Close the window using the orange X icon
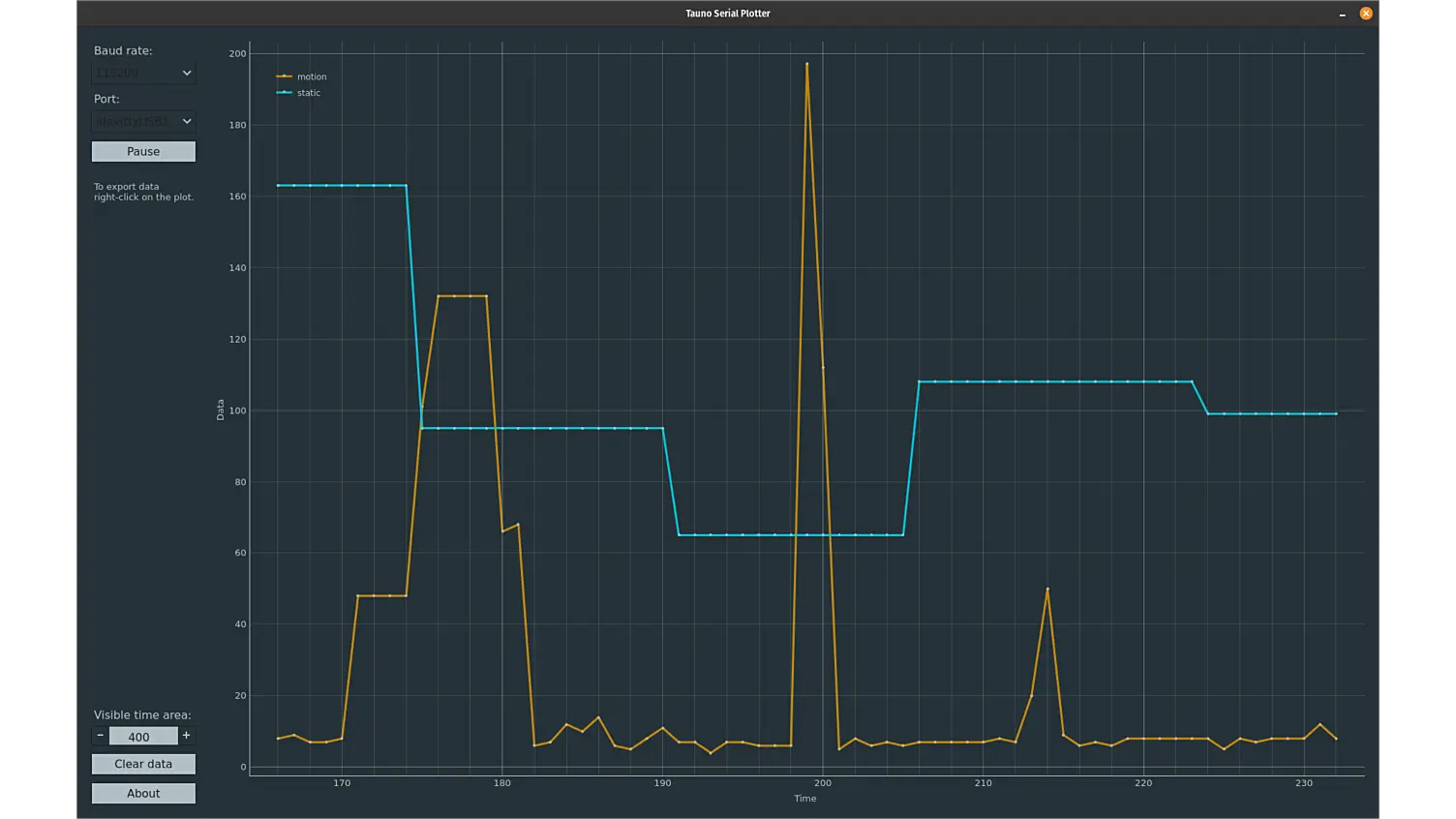The width and height of the screenshot is (1456, 819). pos(1366,14)
